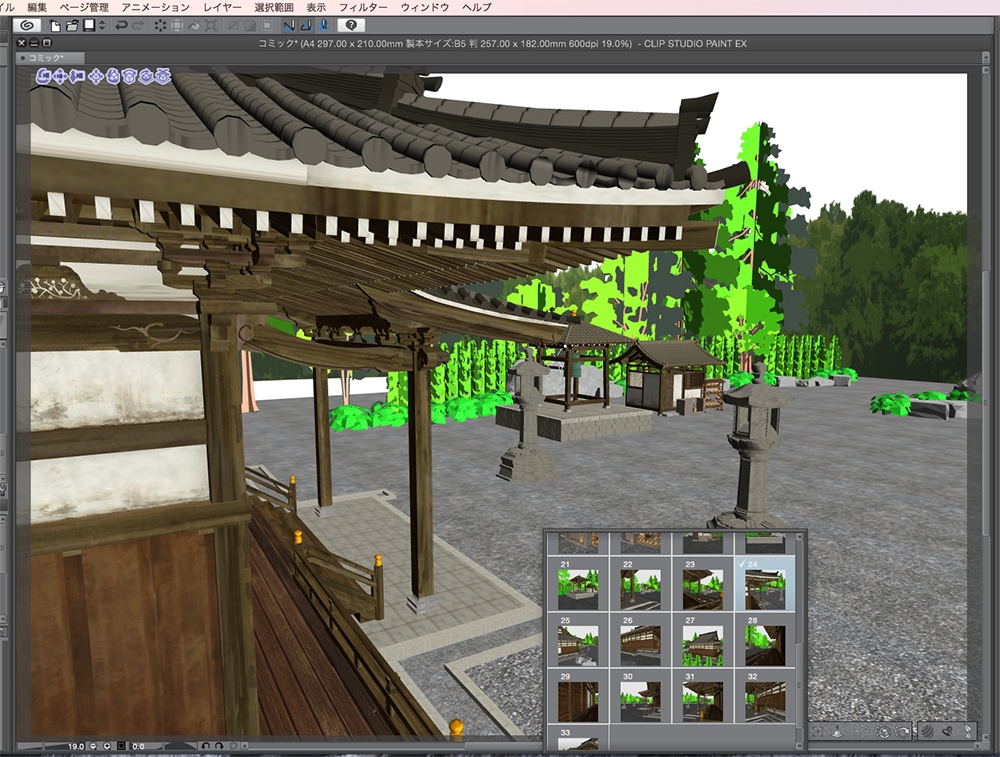The height and width of the screenshot is (757, 1000).
Task: Click the Save icon in the main toolbar
Action: coord(88,25)
